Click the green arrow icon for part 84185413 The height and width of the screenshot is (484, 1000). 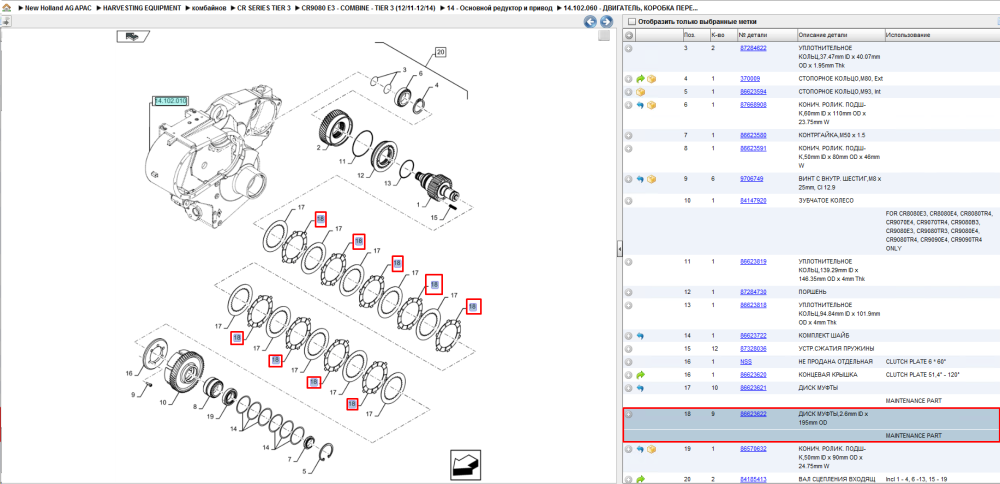point(641,479)
